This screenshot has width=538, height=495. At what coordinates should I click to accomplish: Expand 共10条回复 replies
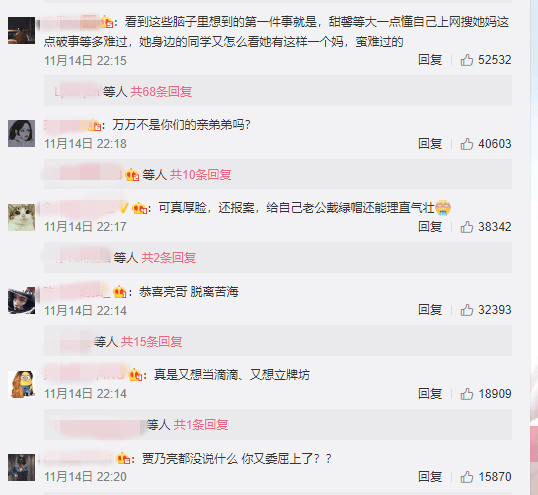(200, 175)
